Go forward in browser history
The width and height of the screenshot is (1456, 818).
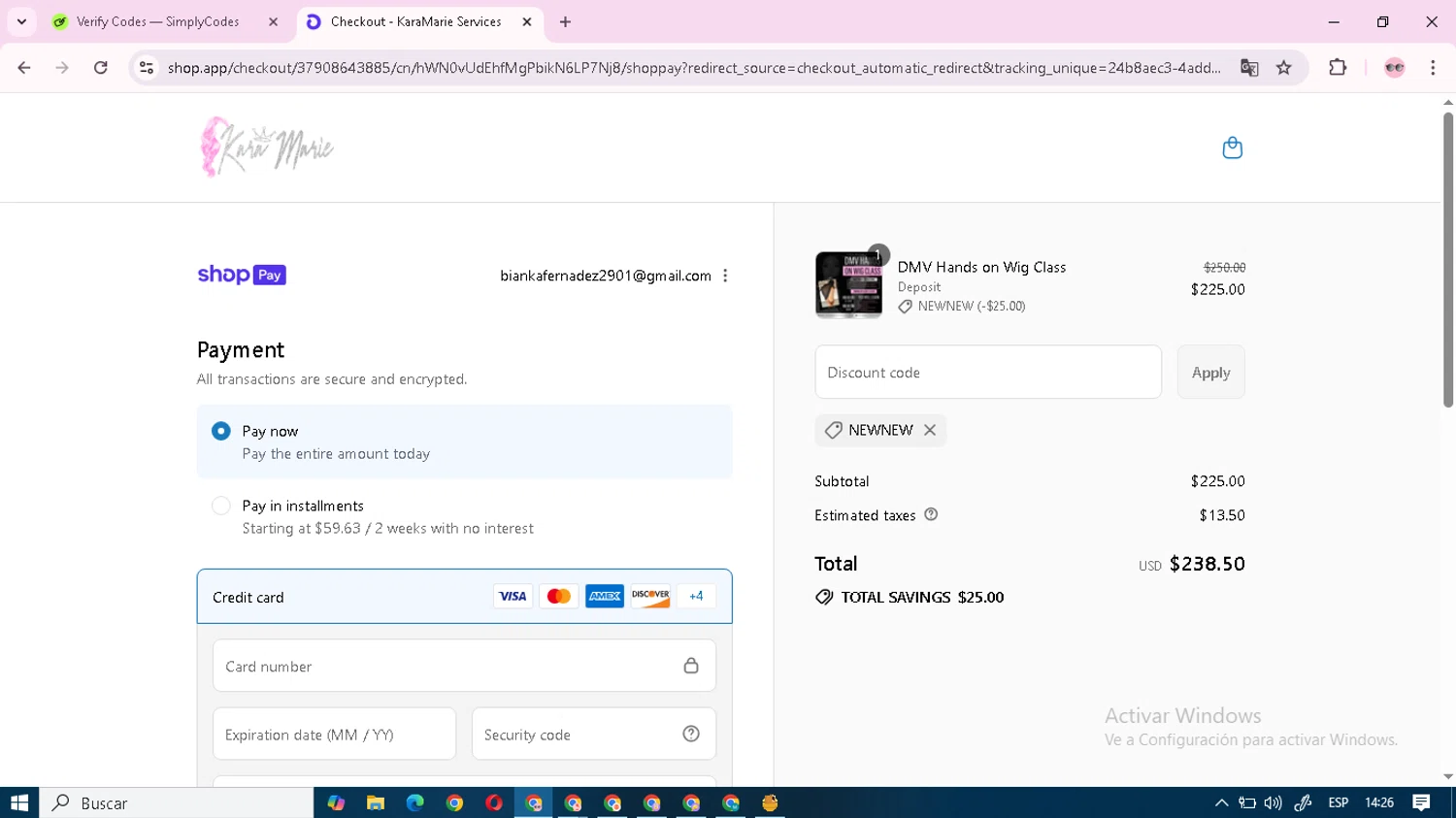(62, 67)
